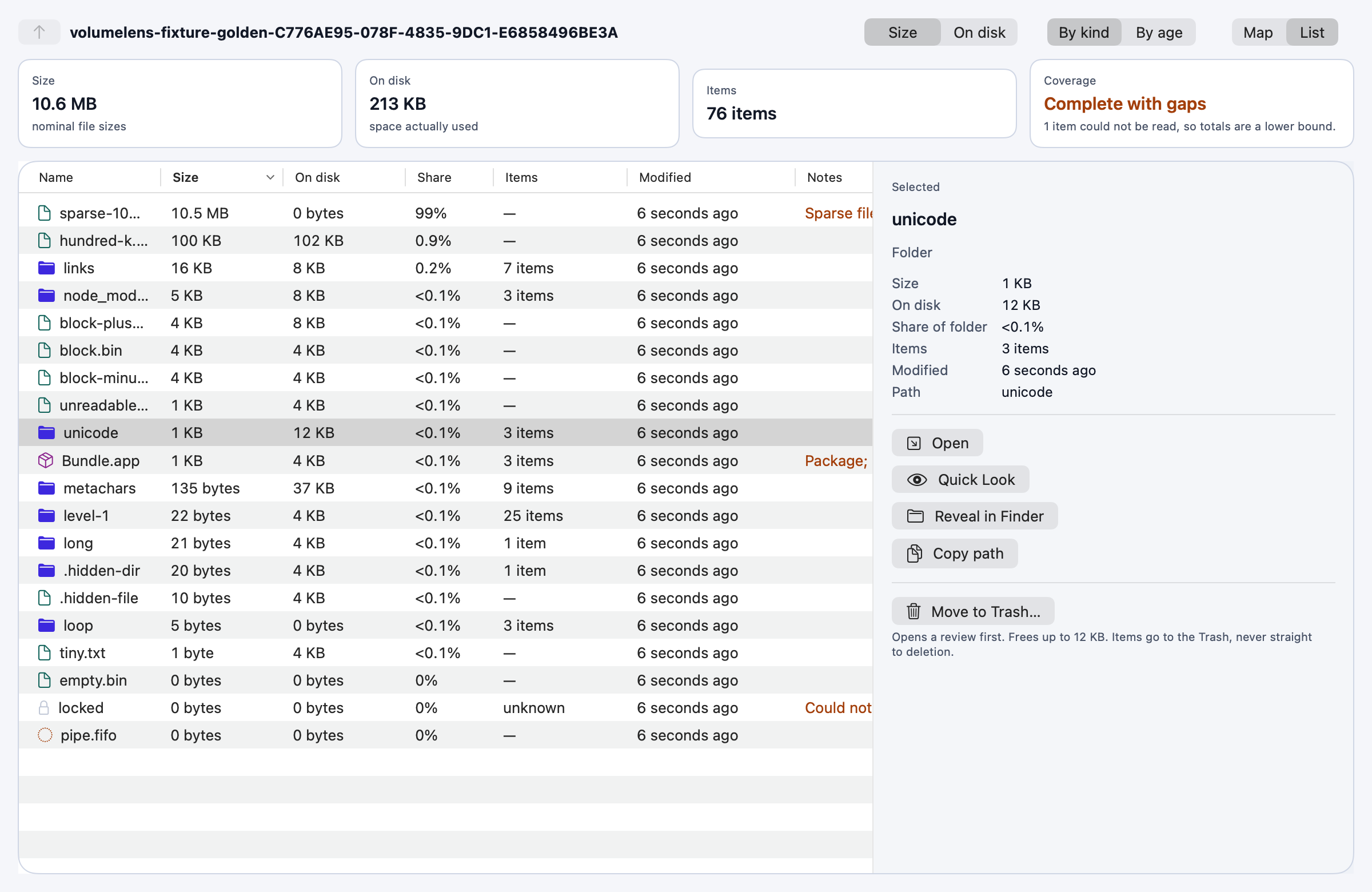Click the trash can icon
Screen dimensions: 1372x892
(x=914, y=611)
